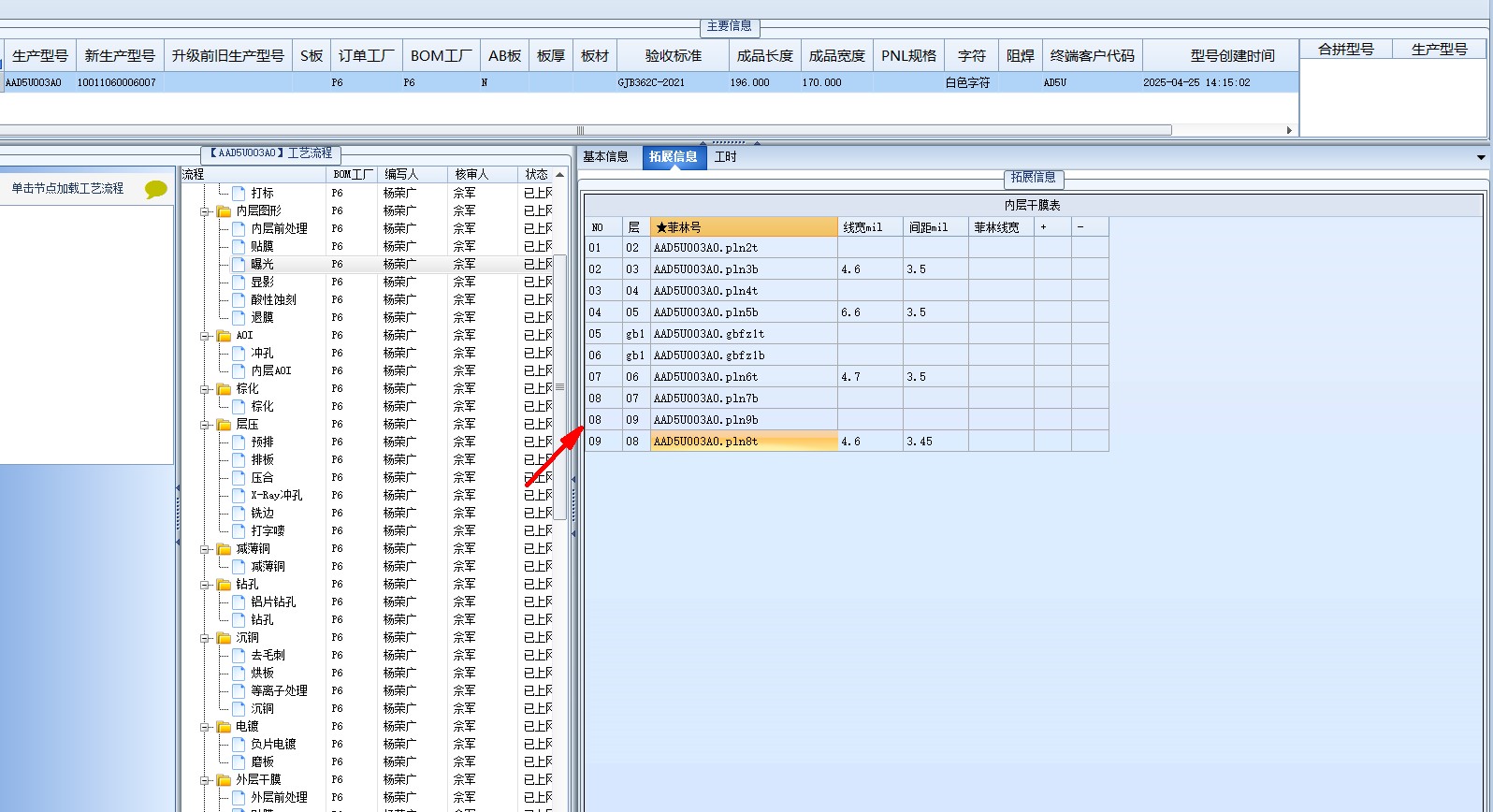Click the 电镀 folder icon

(x=225, y=727)
